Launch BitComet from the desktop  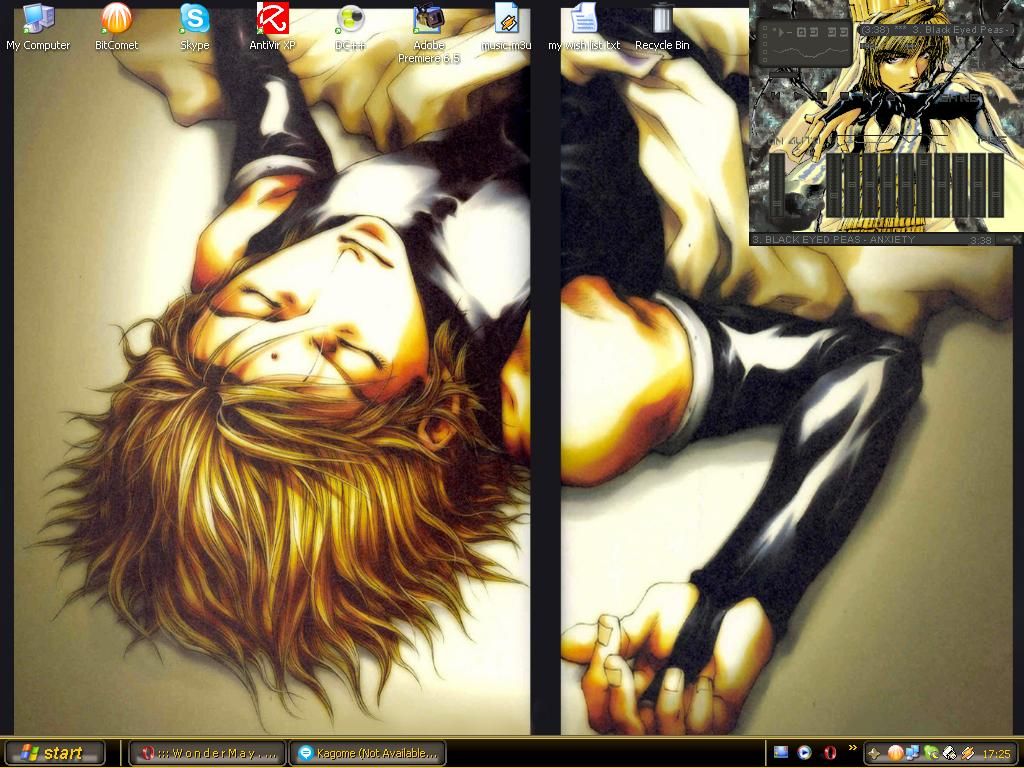(116, 27)
